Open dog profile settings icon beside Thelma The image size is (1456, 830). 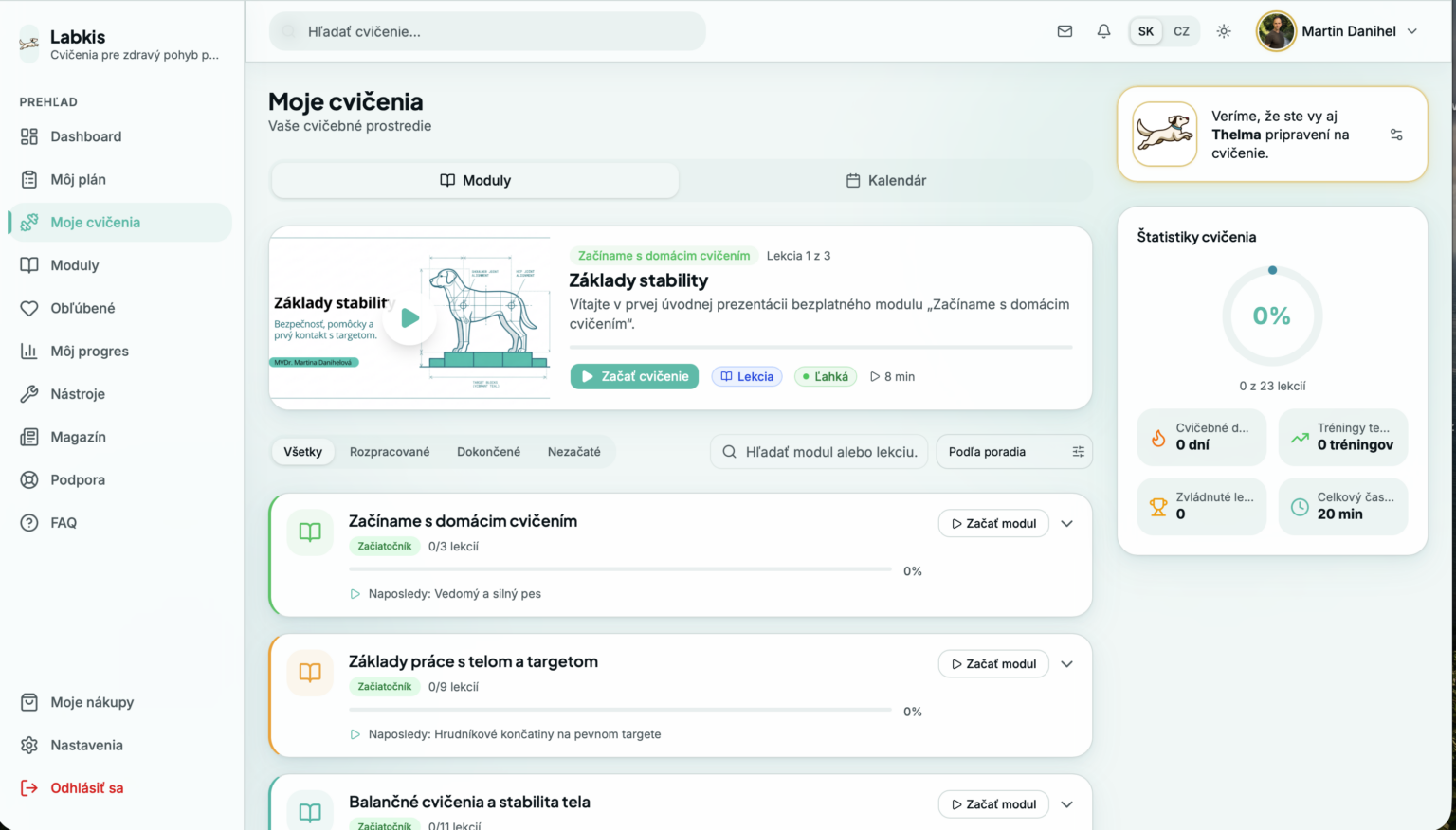[x=1396, y=135]
